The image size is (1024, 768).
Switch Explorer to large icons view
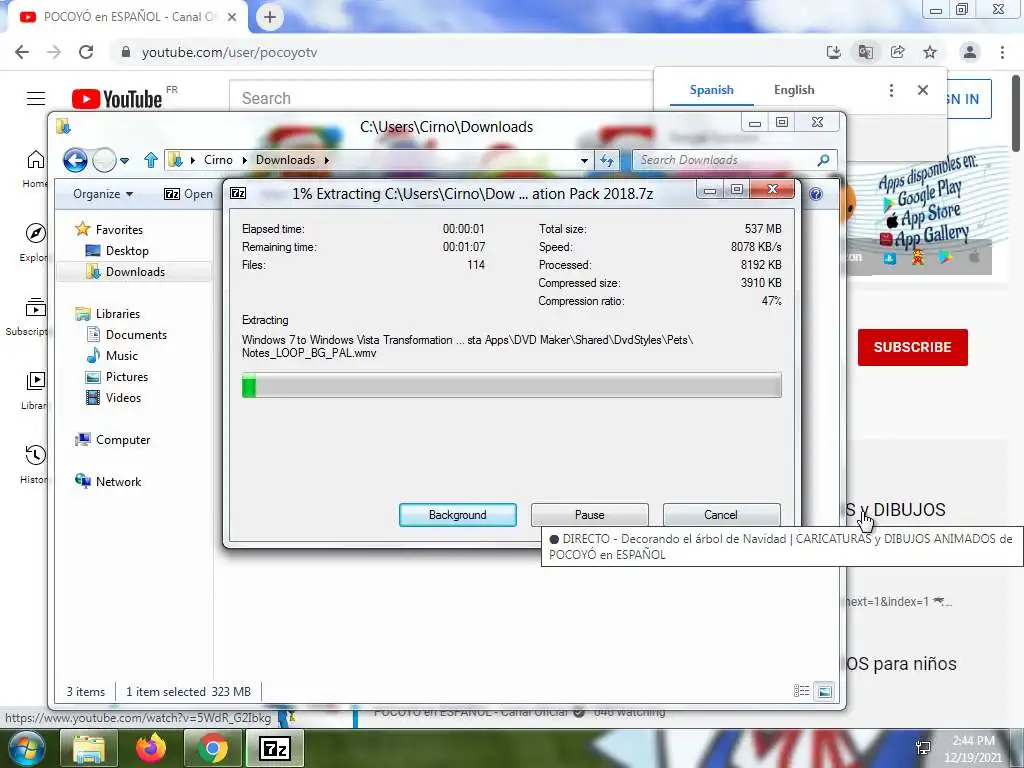(825, 691)
